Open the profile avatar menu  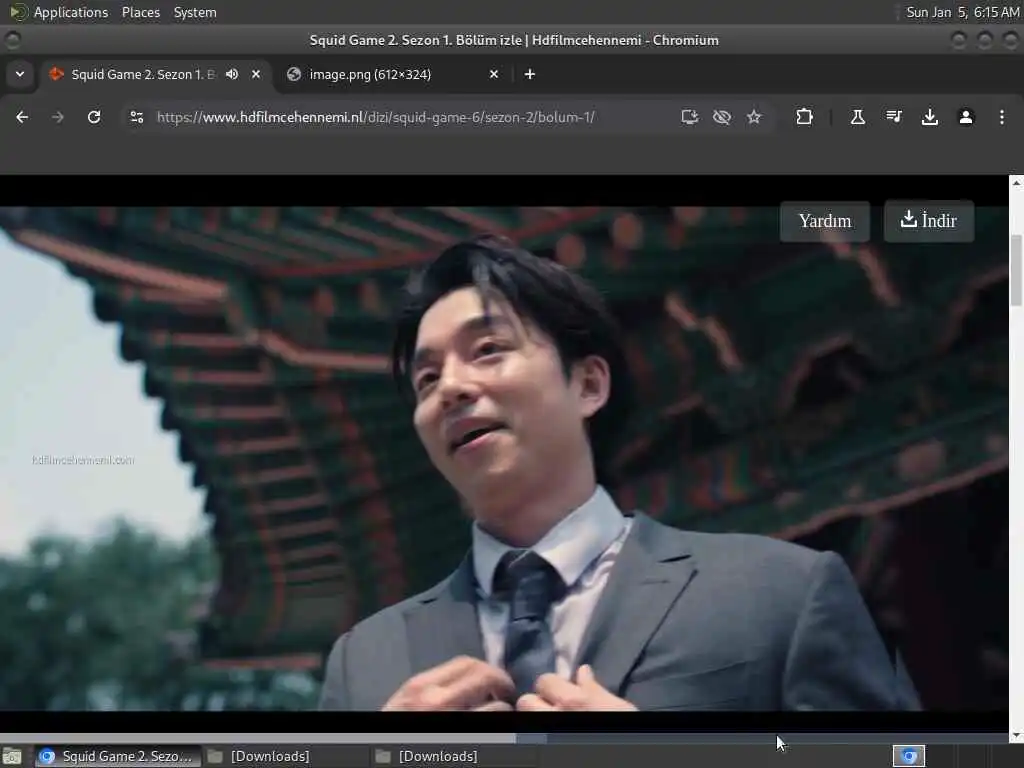tap(966, 117)
